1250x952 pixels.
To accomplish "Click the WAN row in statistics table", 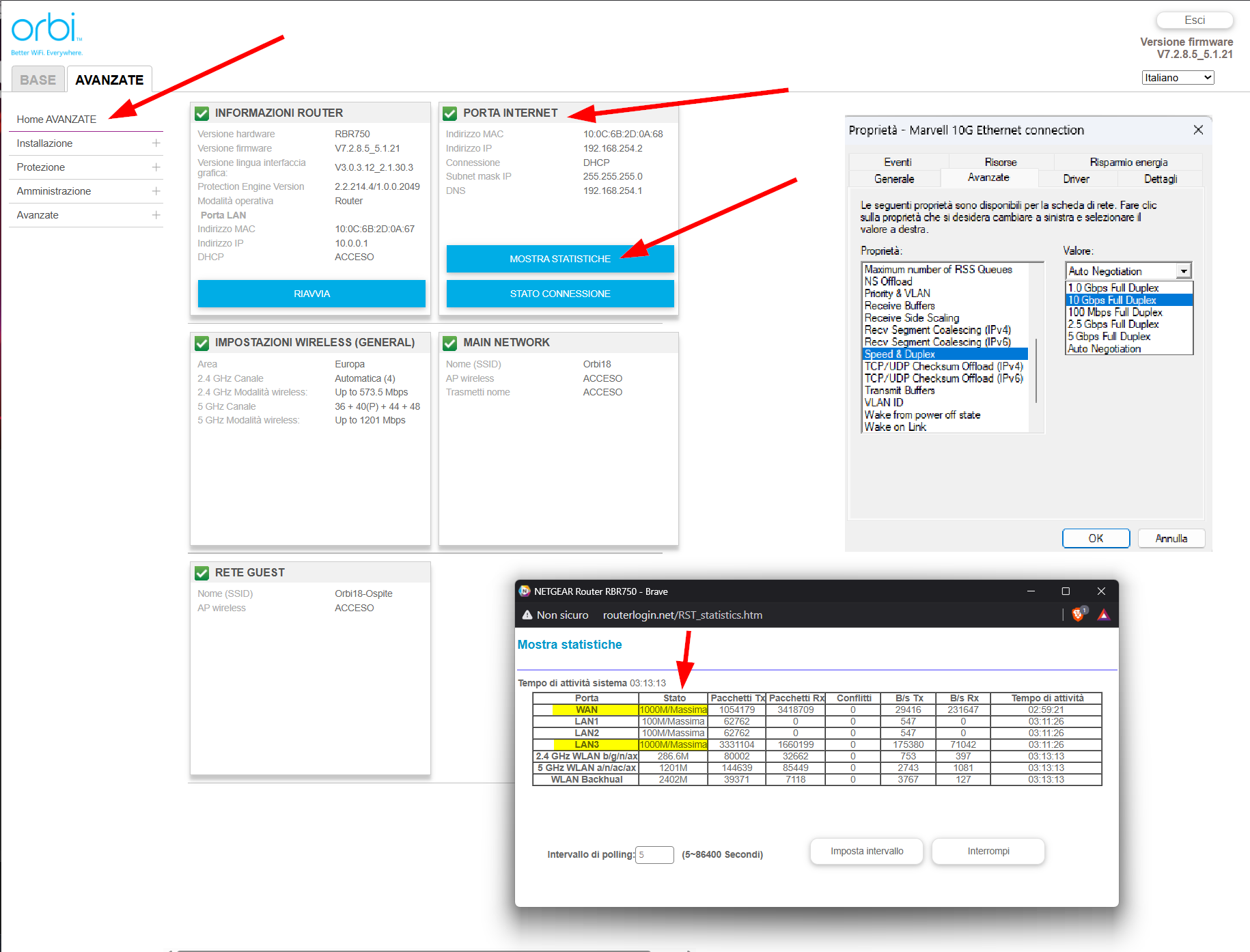I will click(817, 710).
